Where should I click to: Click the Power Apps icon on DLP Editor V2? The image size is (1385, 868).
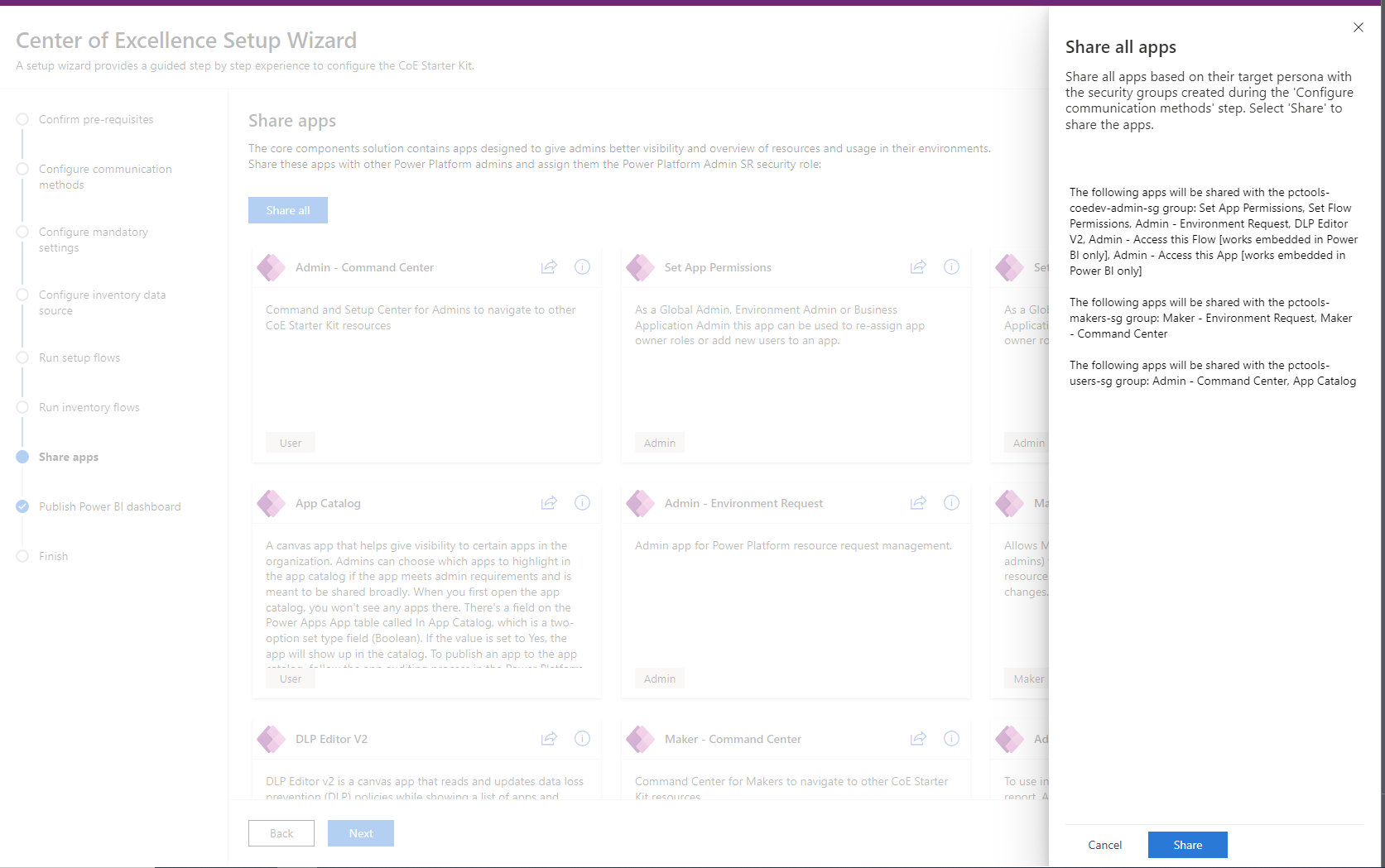pyautogui.click(x=271, y=738)
